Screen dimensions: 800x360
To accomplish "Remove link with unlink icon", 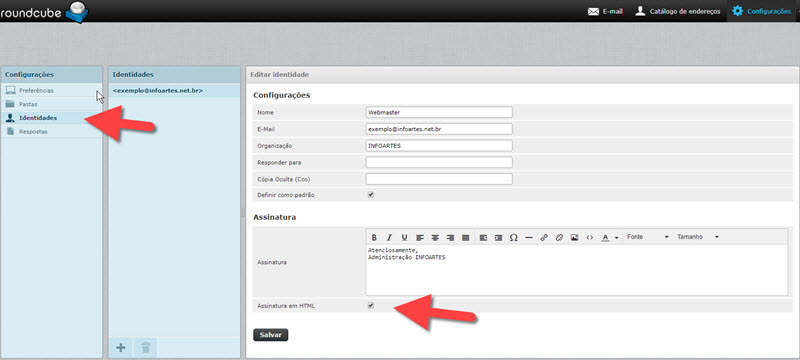I will pyautogui.click(x=559, y=238).
